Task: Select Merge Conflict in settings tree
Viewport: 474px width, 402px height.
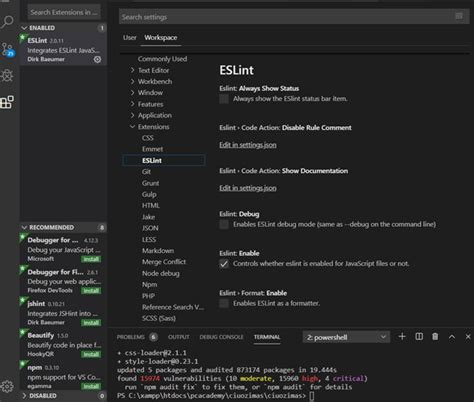Action: 164,262
